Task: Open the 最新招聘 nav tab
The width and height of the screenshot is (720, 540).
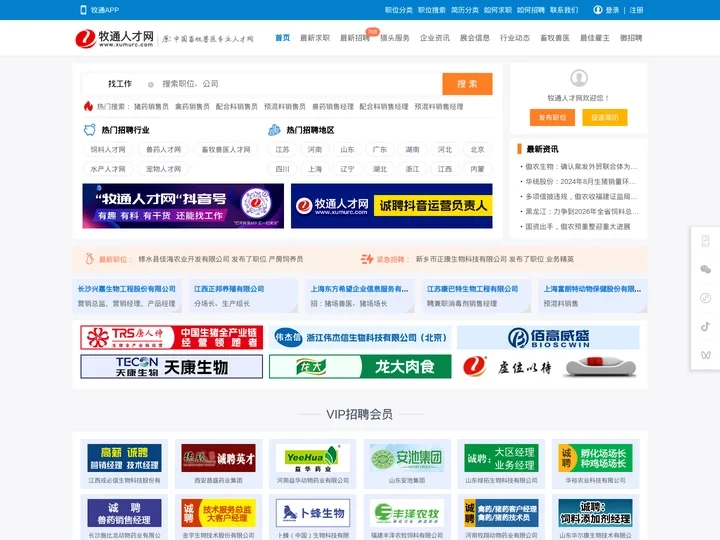Action: 354,38
